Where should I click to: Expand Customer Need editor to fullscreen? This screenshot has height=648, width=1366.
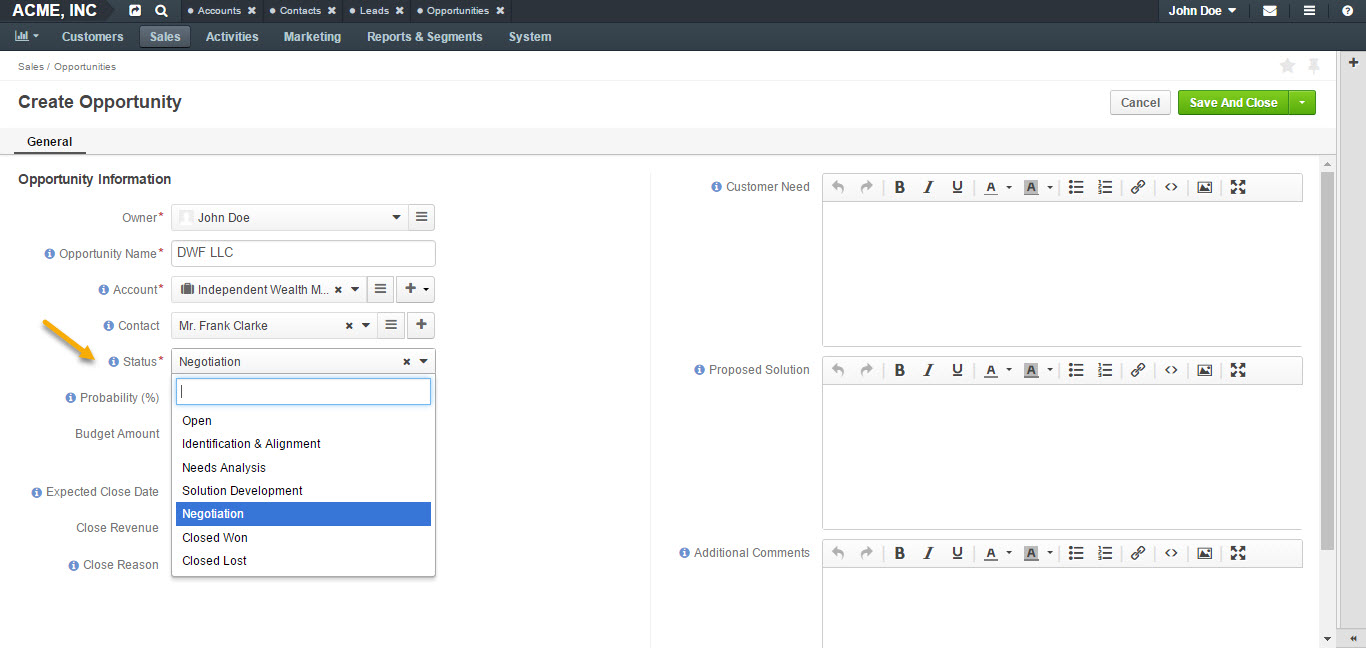[1238, 187]
